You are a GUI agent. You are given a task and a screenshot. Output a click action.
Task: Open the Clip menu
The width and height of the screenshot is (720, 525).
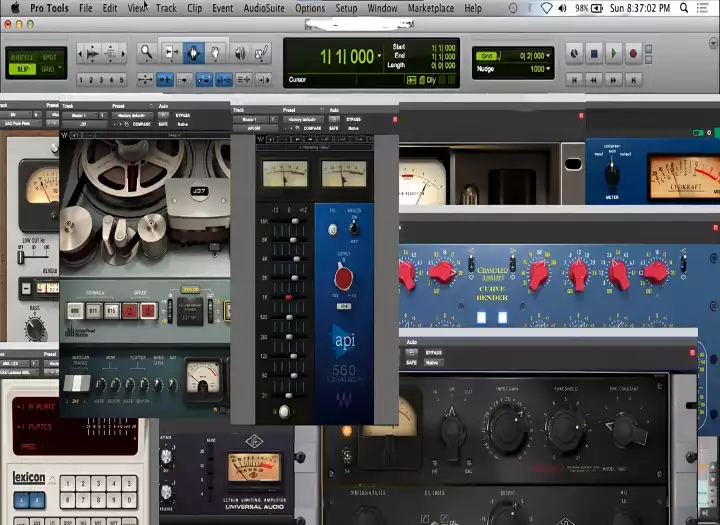coord(194,8)
